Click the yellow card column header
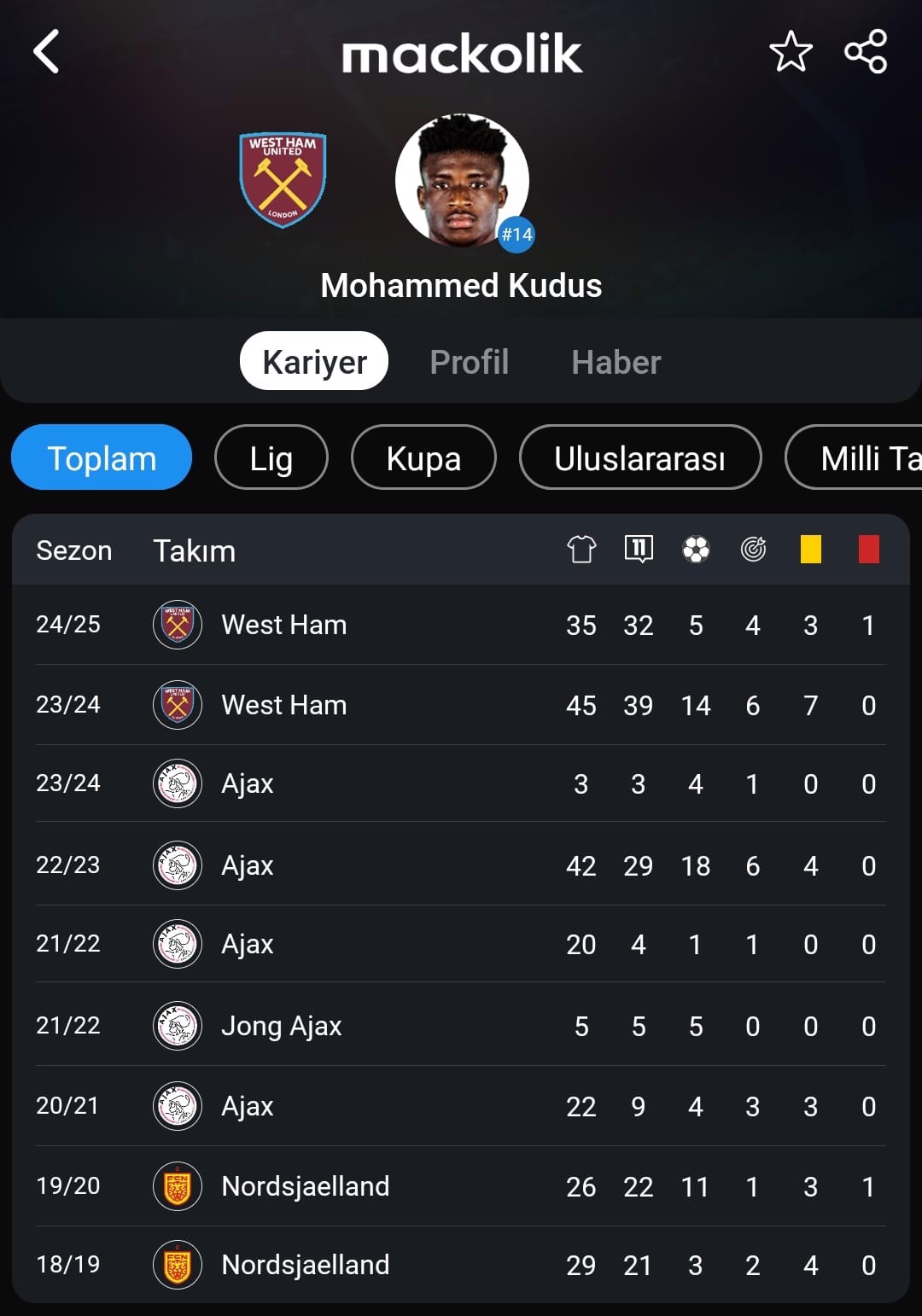 pos(810,549)
